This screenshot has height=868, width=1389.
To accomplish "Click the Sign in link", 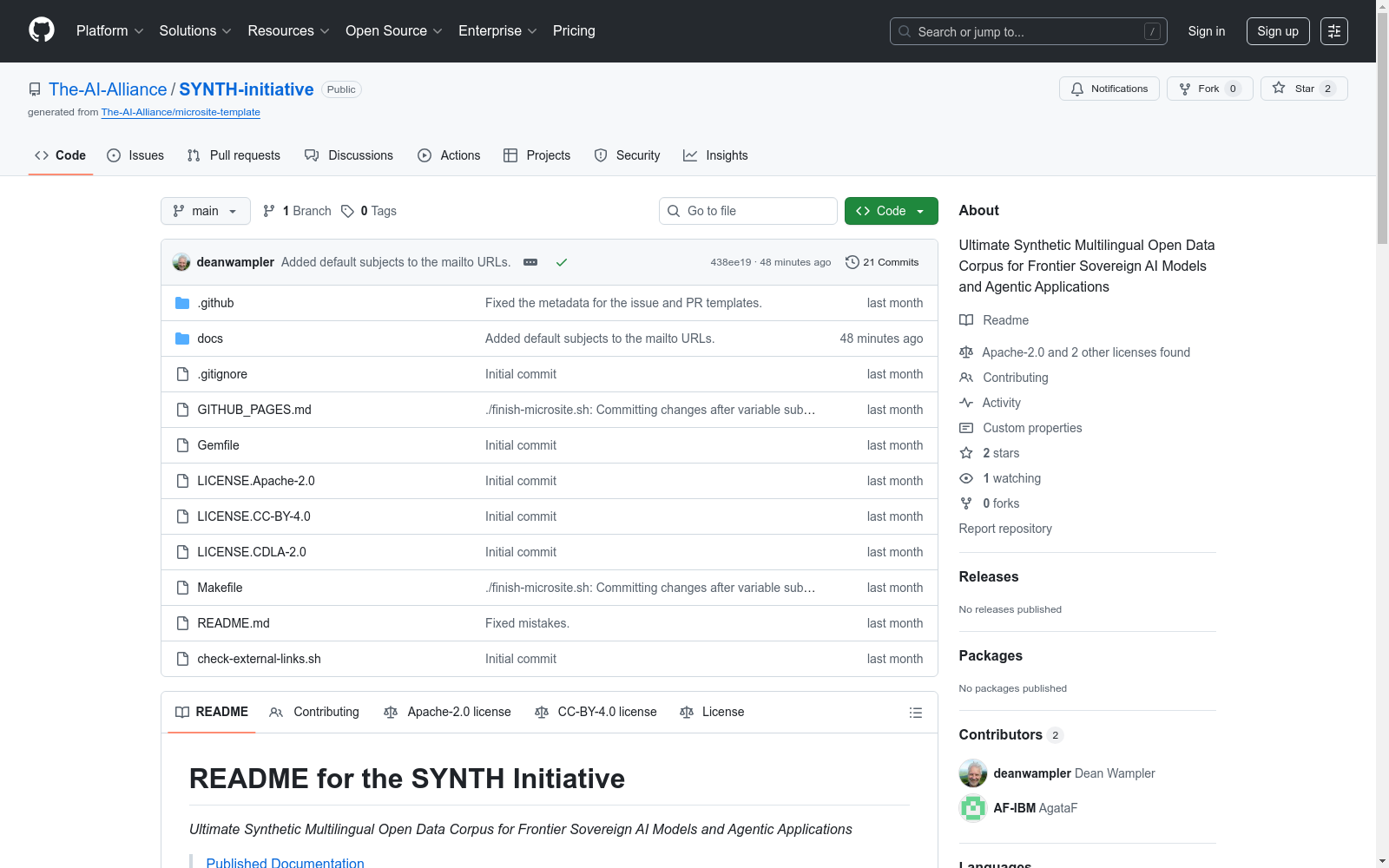I will (x=1207, y=31).
